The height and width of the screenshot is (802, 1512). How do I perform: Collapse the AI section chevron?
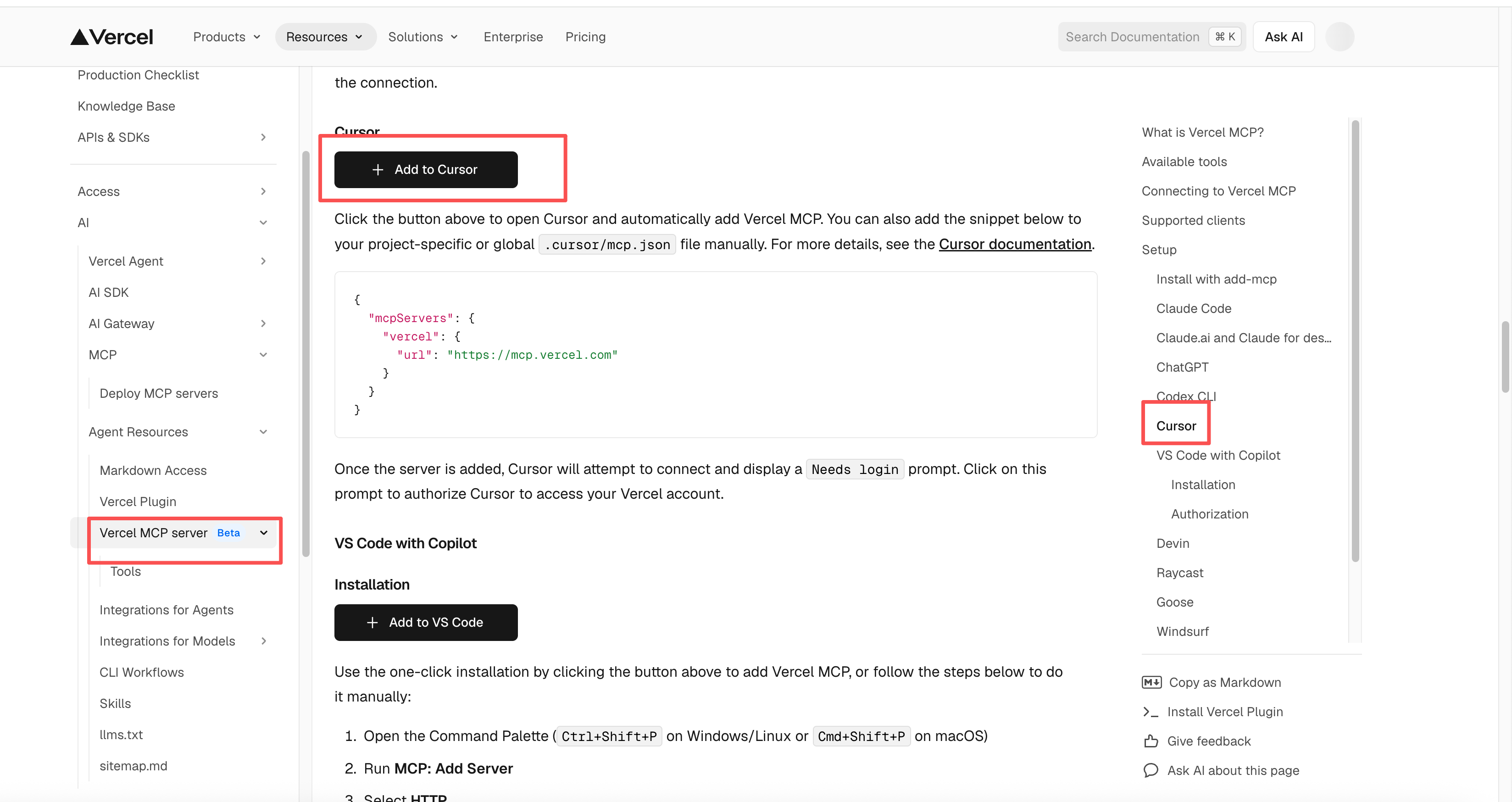[x=263, y=223]
